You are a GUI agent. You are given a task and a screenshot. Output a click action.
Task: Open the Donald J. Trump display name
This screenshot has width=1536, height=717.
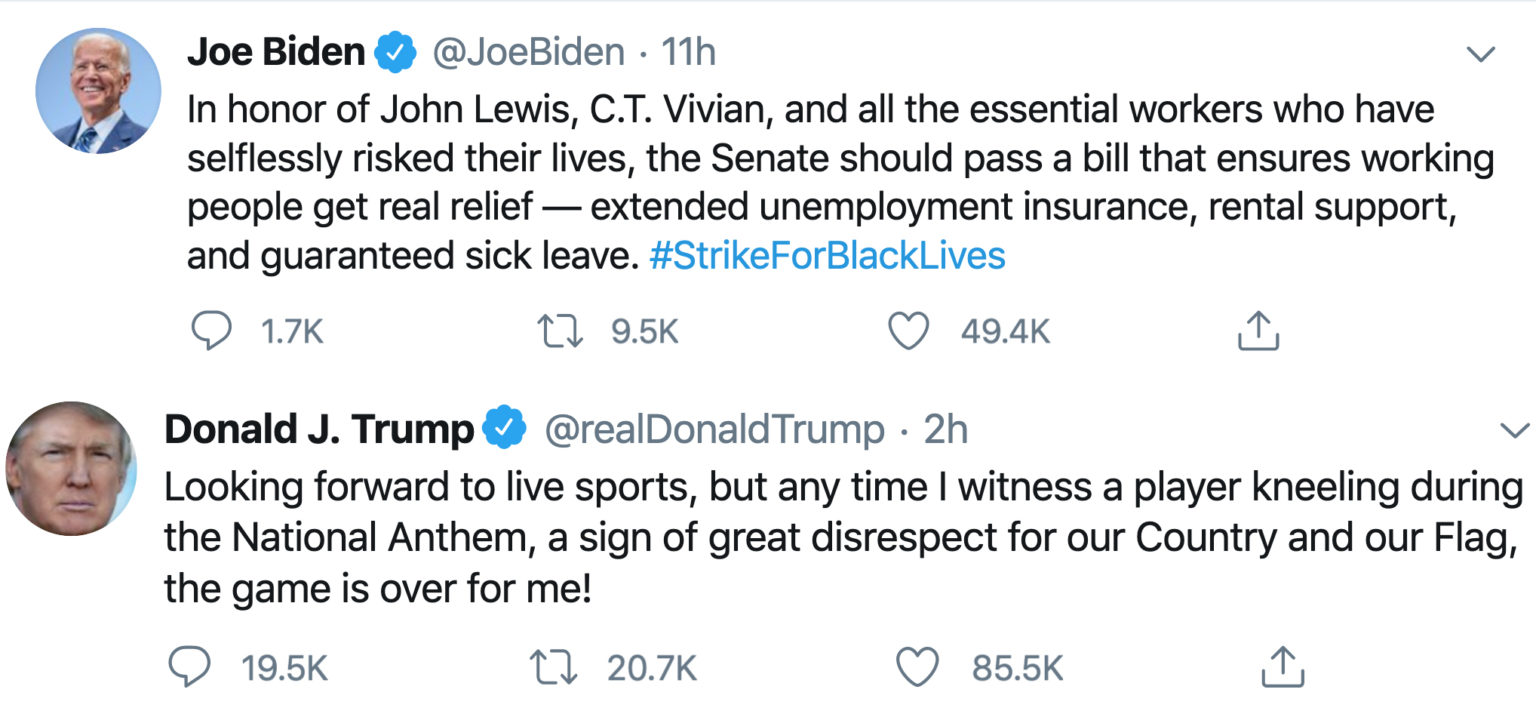coord(319,429)
